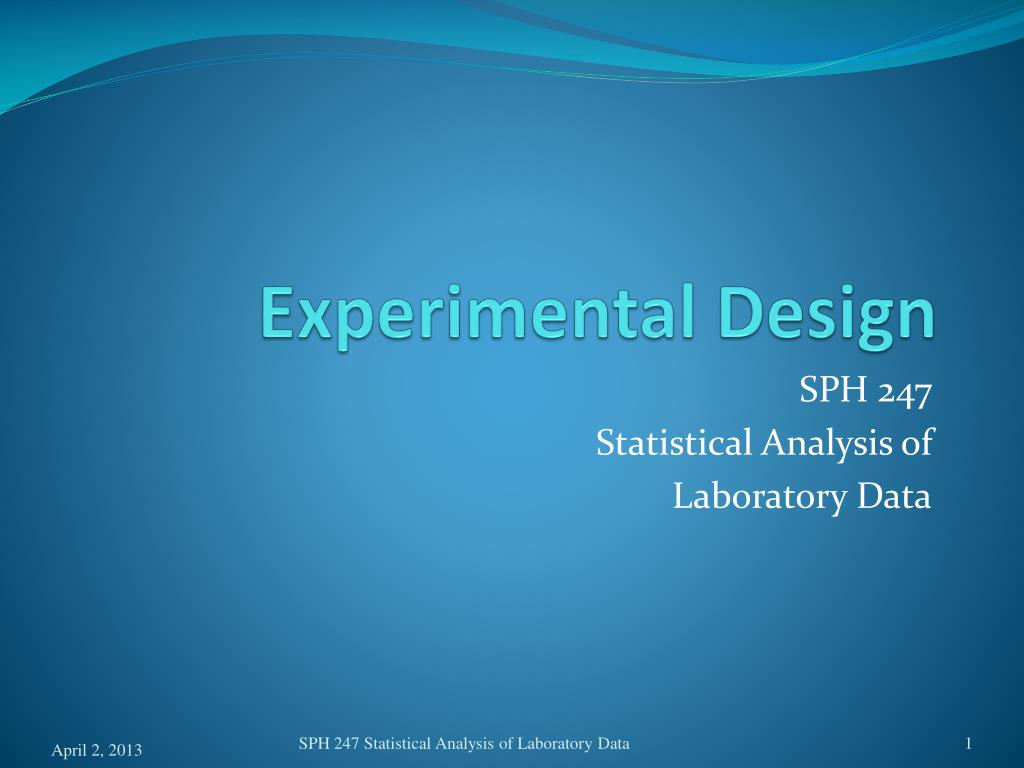Click the footer 'SPH 247 Statistical Analysis of Laboratory Data'
Viewport: 1024px width, 768px height.
(464, 743)
